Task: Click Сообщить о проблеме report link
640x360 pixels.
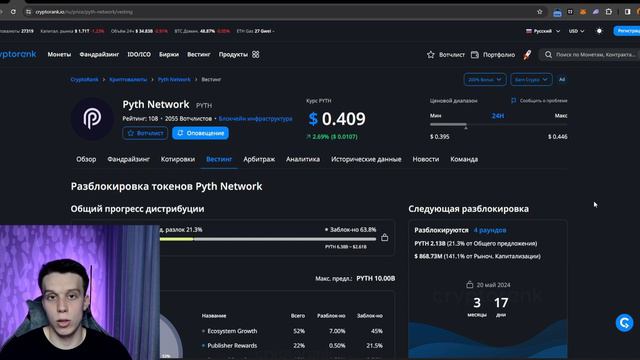Action: click(539, 100)
